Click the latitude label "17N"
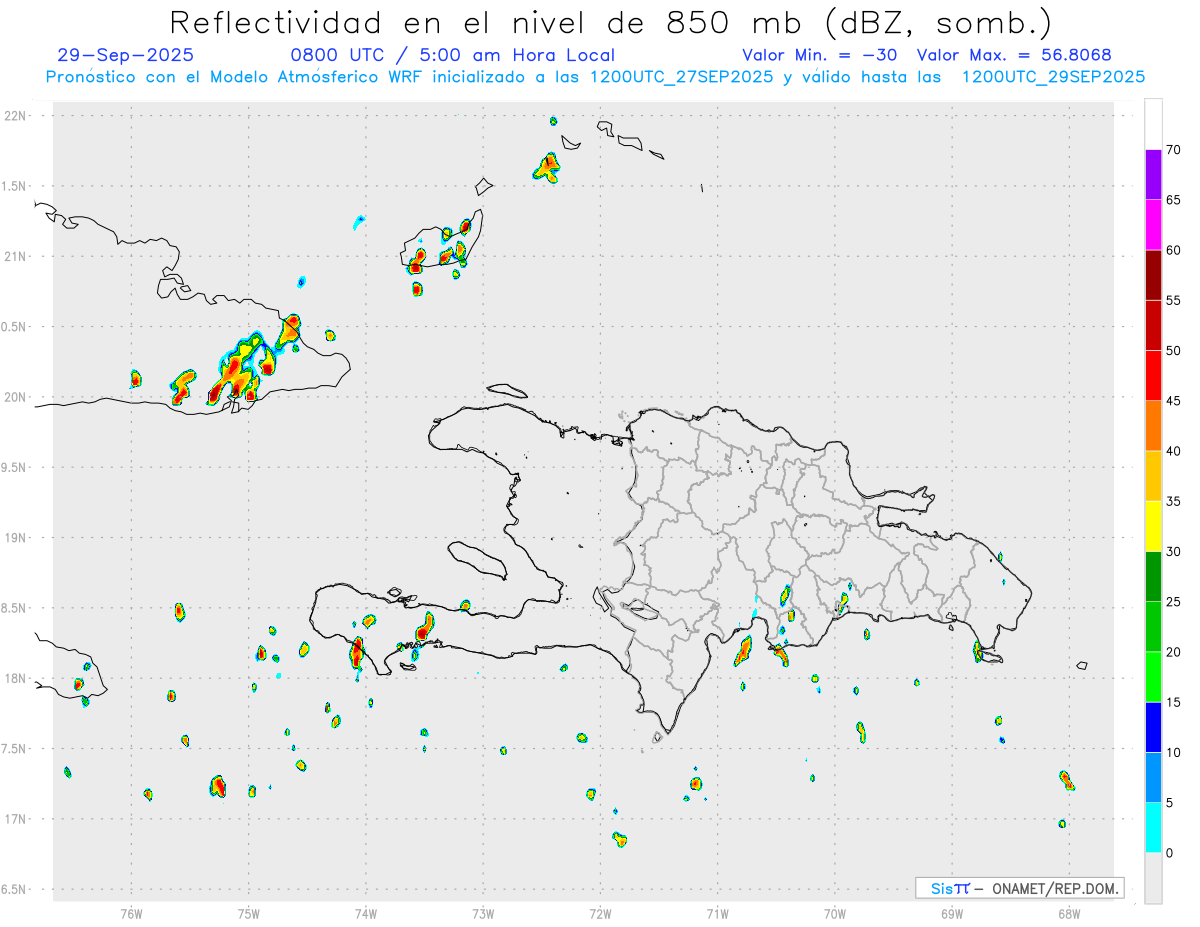 [17, 819]
